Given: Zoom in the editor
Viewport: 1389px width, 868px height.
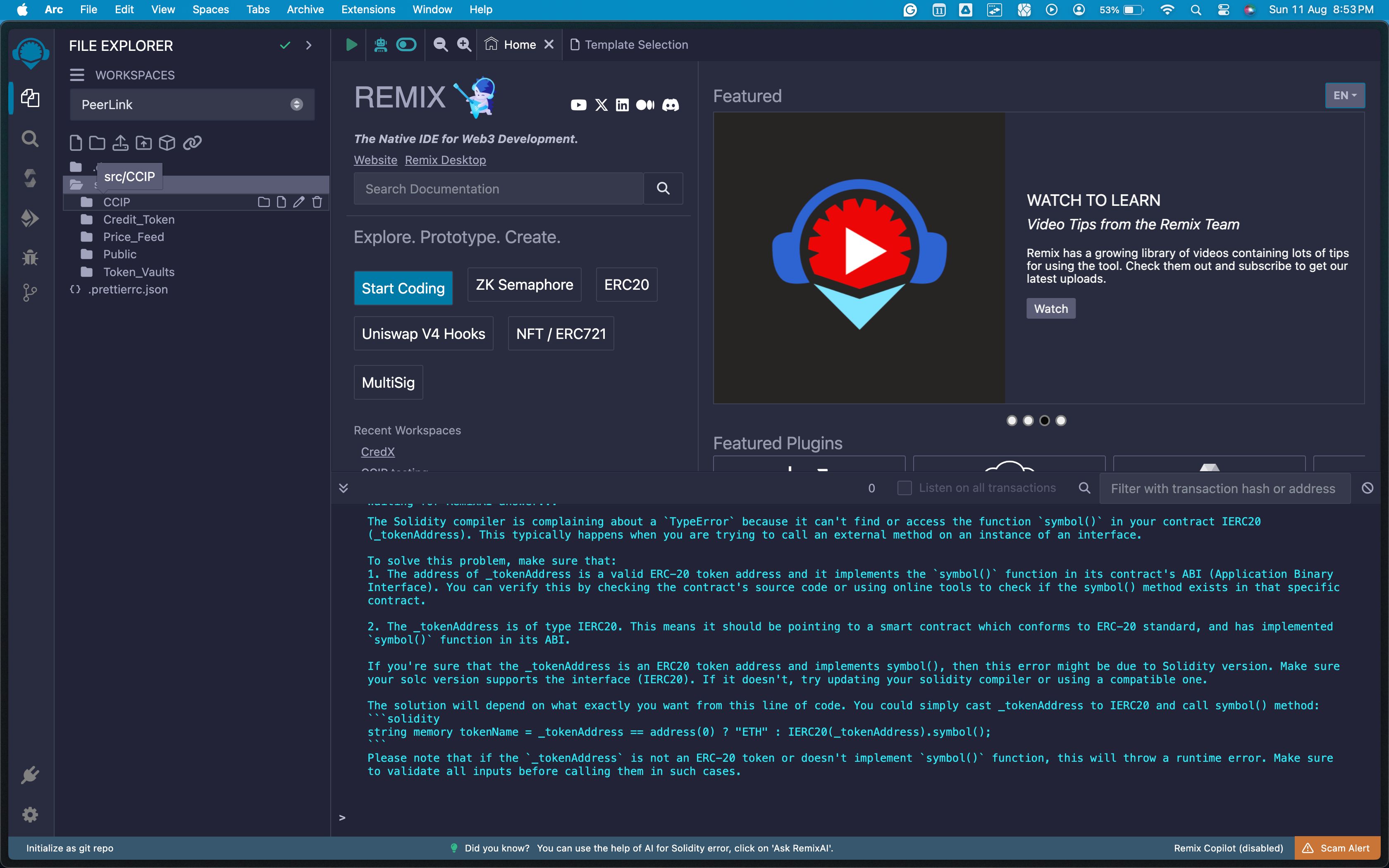Looking at the screenshot, I should pyautogui.click(x=464, y=45).
